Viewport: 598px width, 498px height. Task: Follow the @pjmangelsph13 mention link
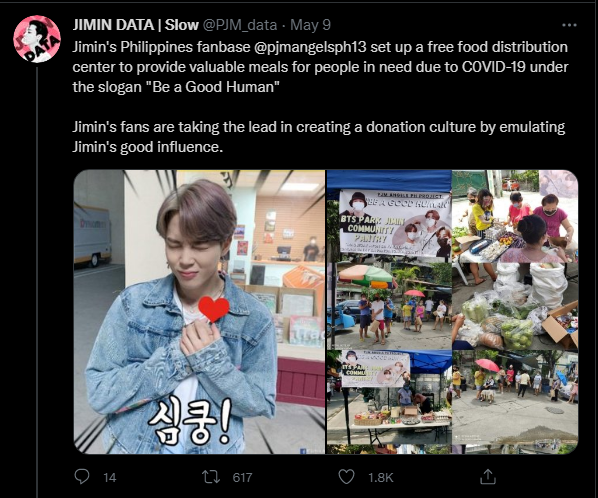[309, 47]
